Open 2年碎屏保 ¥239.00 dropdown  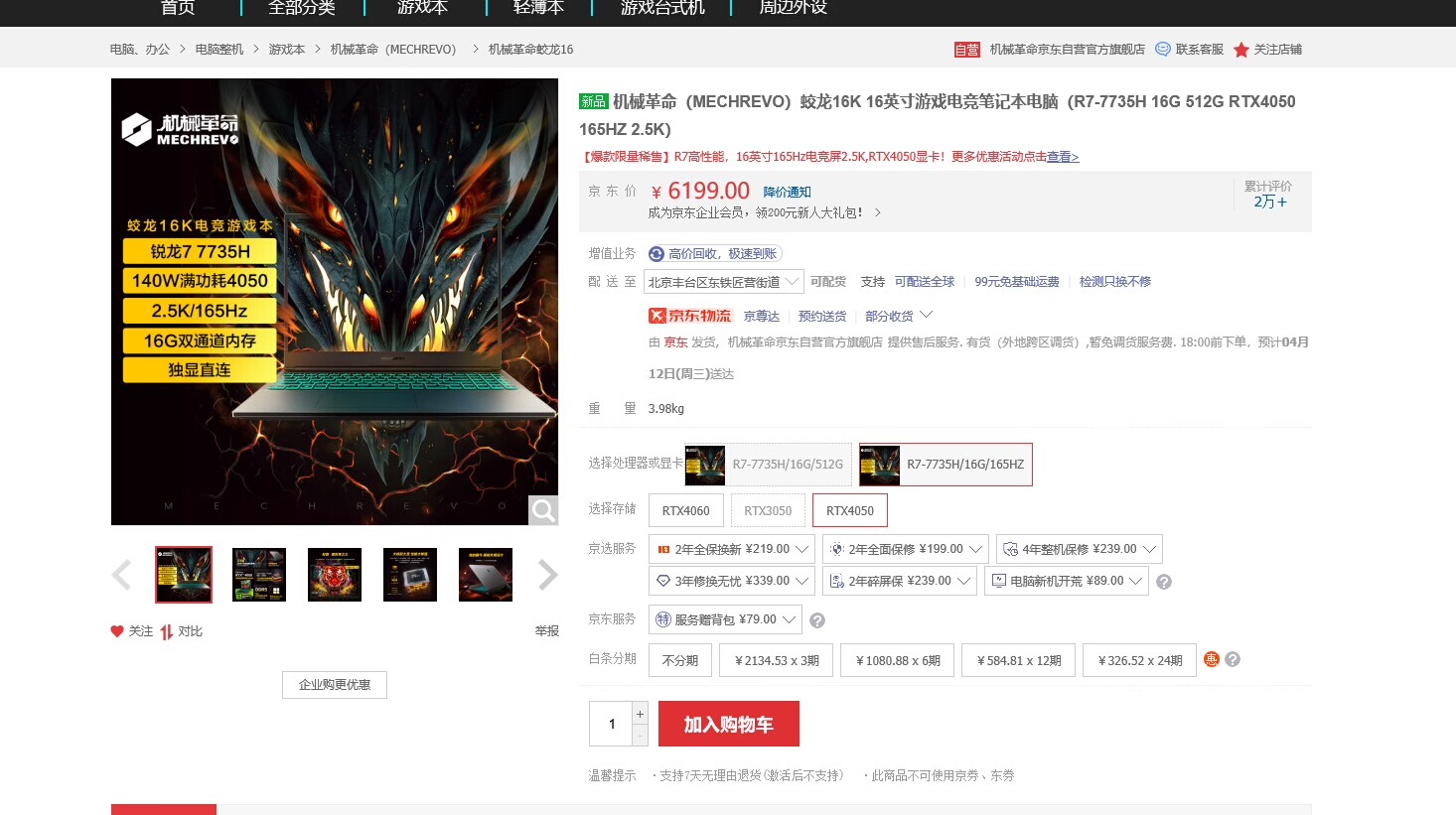[x=900, y=581]
